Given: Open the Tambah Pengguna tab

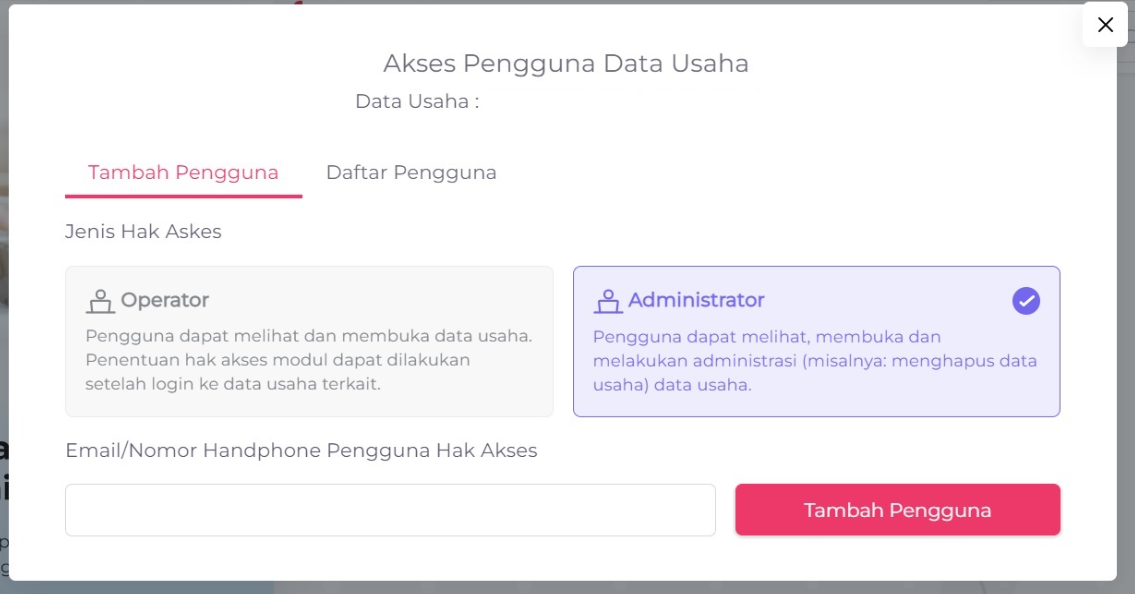Looking at the screenshot, I should 183,172.
